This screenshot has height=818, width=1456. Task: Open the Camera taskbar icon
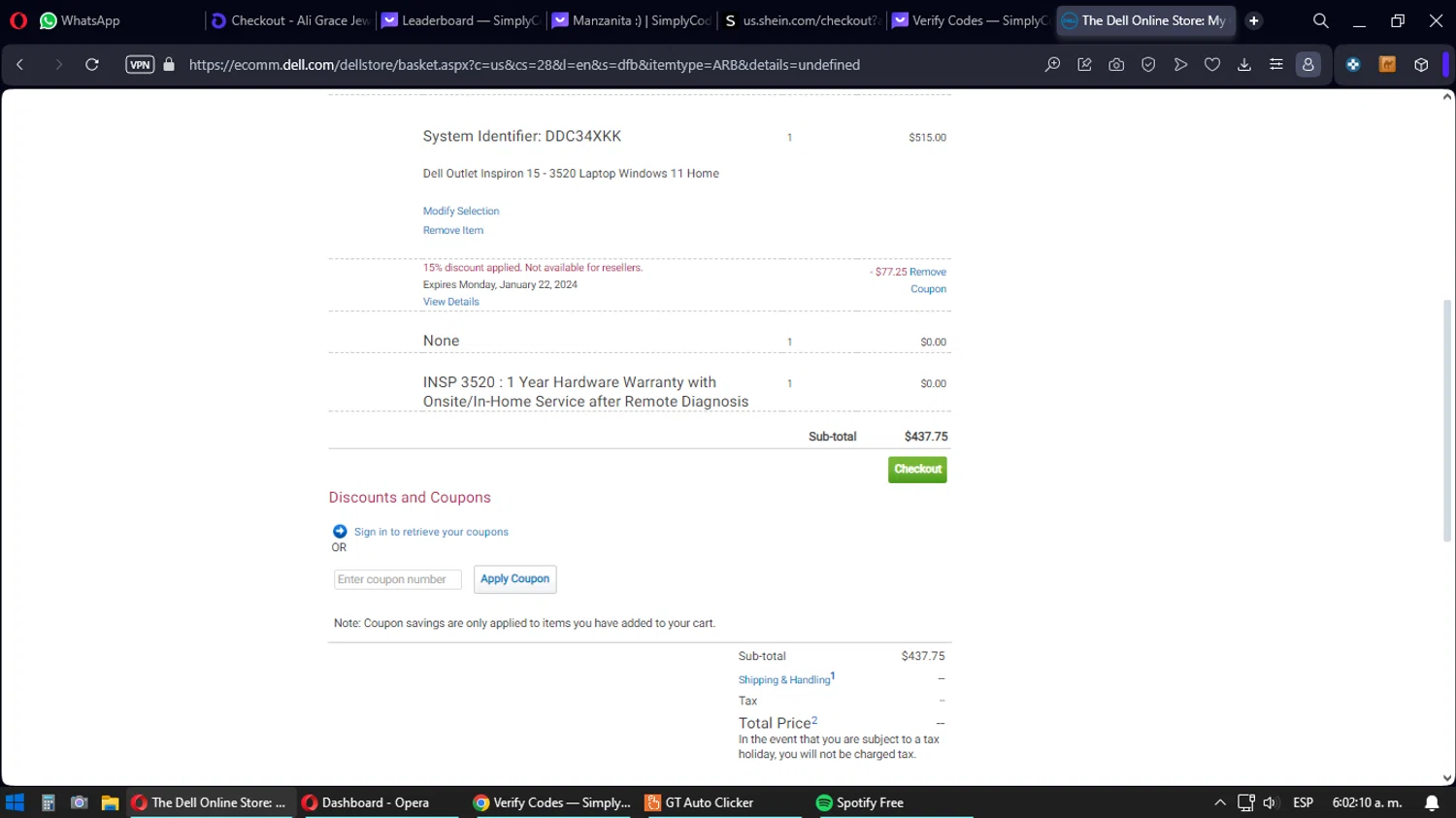tap(80, 802)
